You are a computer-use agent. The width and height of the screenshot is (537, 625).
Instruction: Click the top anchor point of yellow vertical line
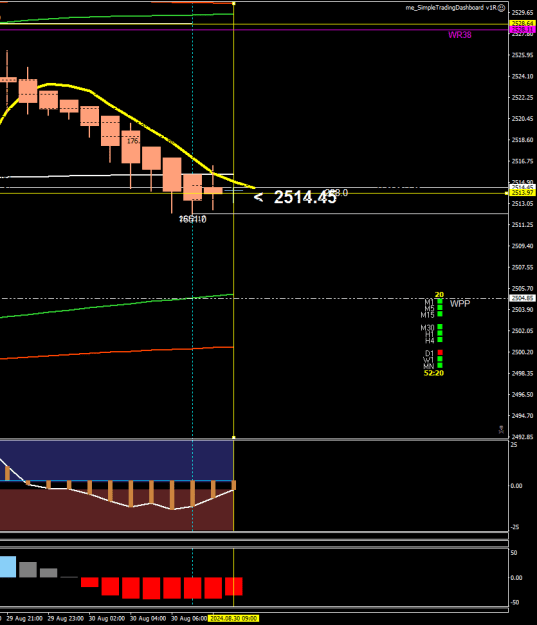(234, 3)
